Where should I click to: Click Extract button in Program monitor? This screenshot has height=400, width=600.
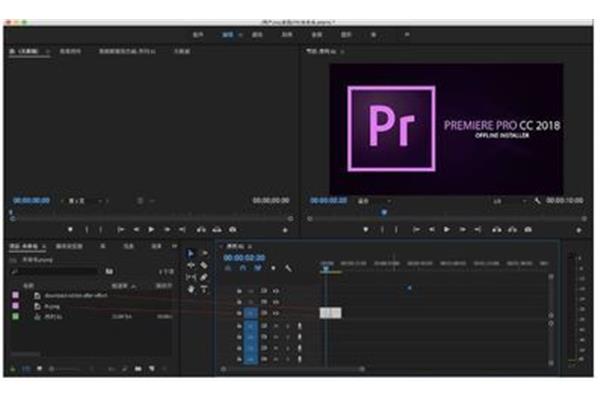point(512,230)
